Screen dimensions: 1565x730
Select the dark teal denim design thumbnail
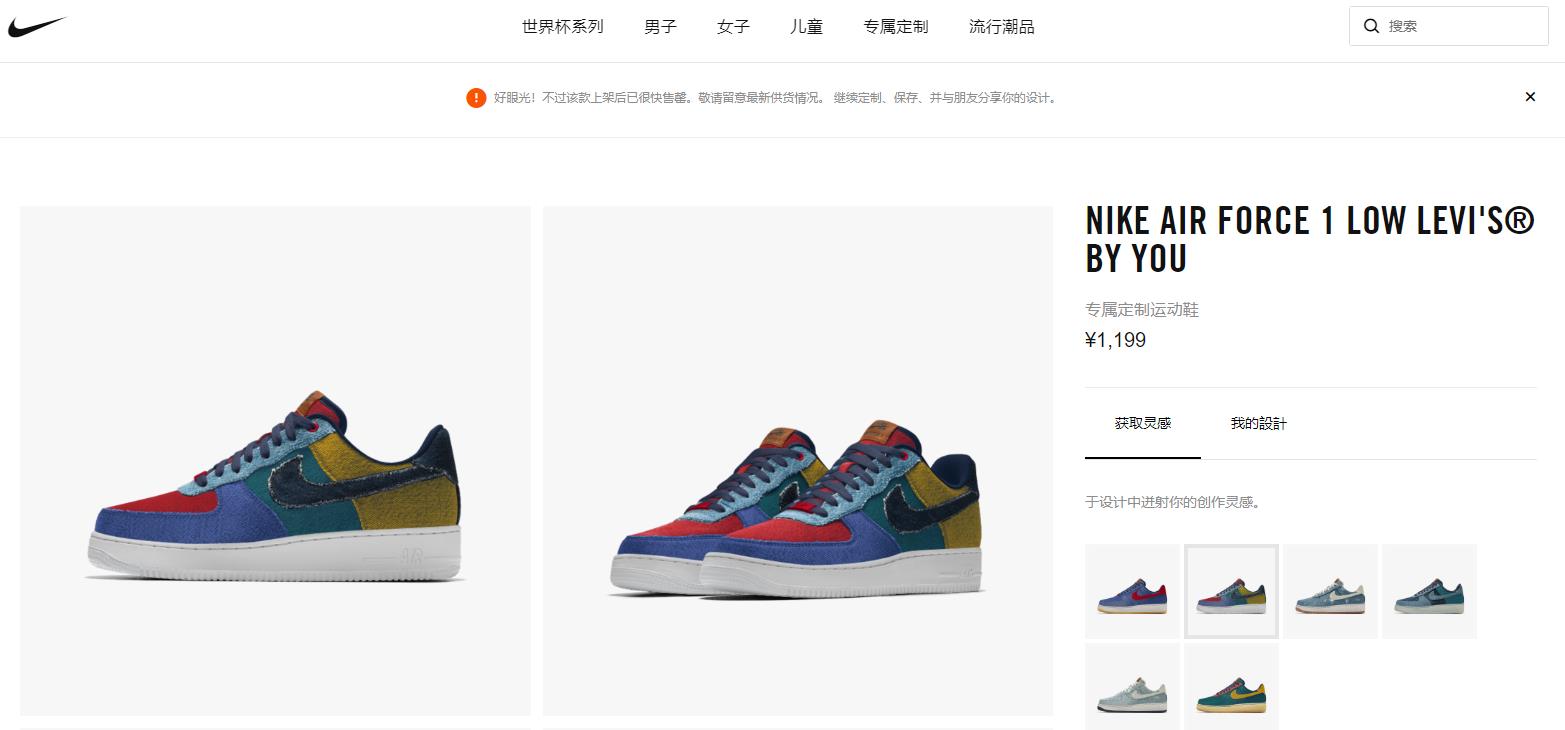(1429, 591)
